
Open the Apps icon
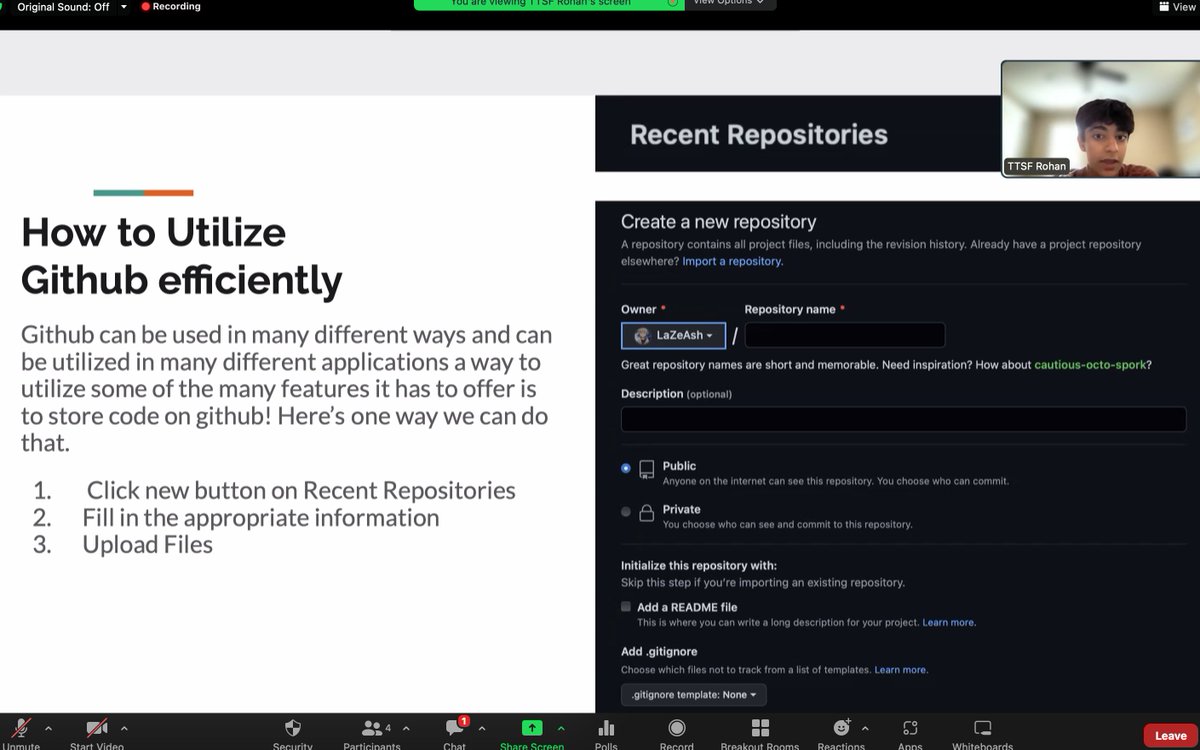[910, 728]
